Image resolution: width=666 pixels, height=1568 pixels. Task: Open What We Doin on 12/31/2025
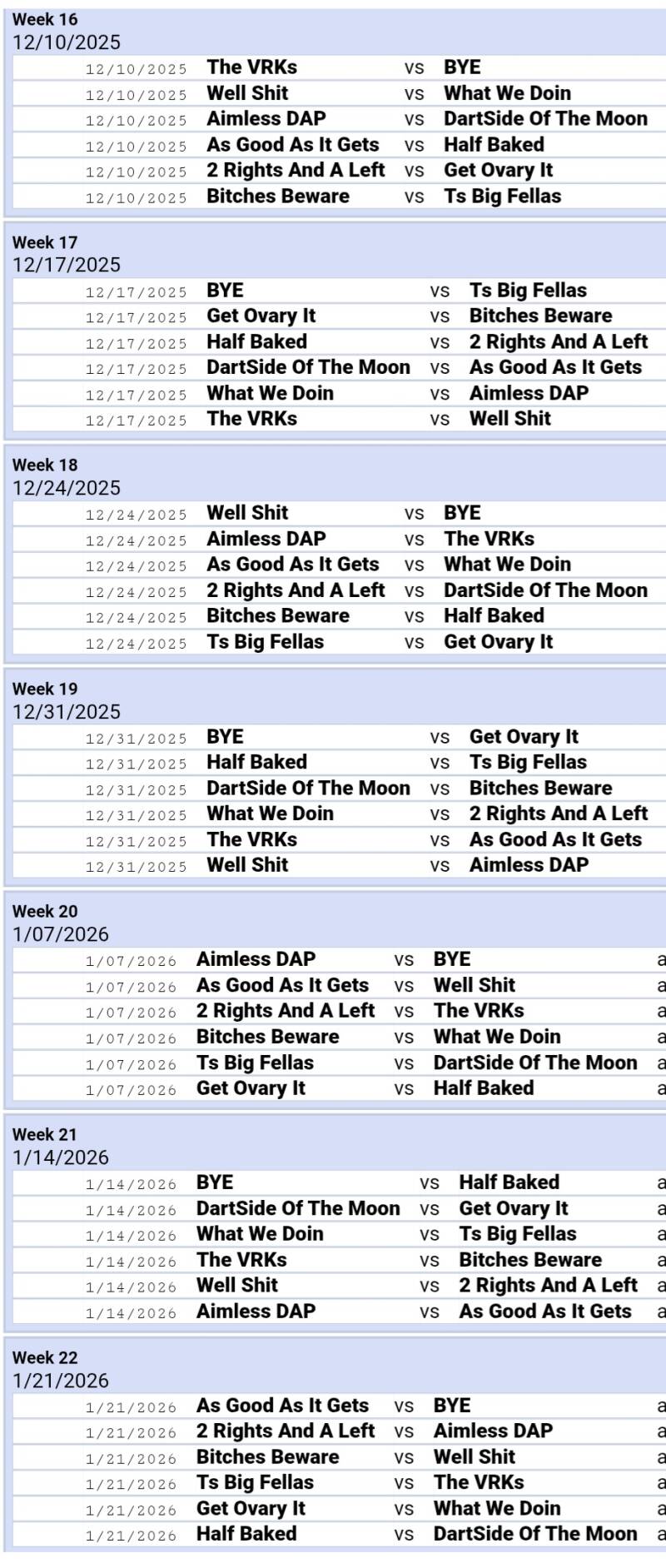[270, 814]
